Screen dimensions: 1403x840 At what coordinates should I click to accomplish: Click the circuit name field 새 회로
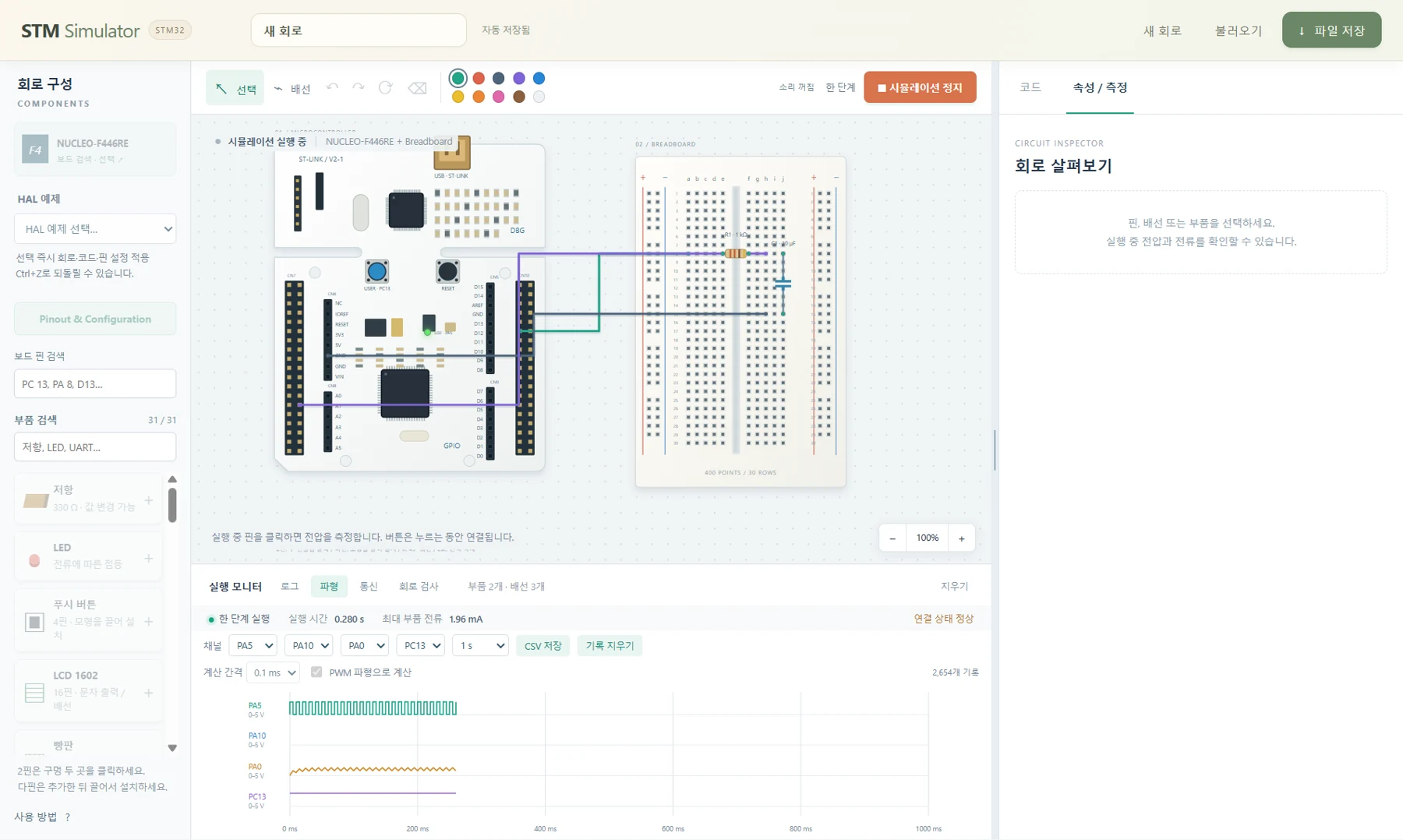coord(359,30)
